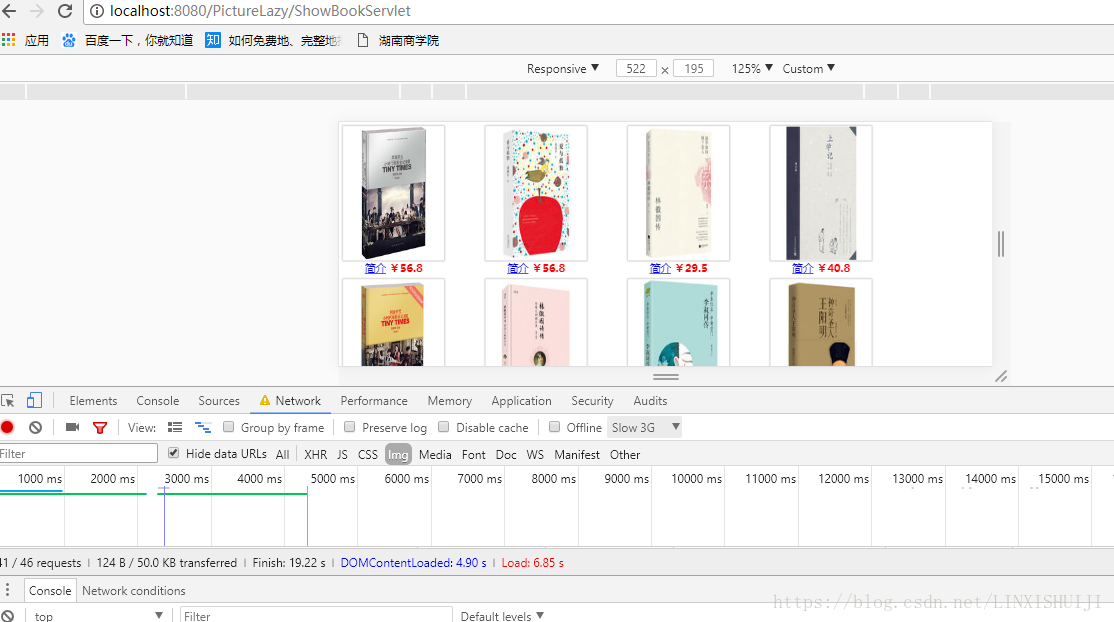
Task: Switch to the Memory tab
Action: (450, 401)
